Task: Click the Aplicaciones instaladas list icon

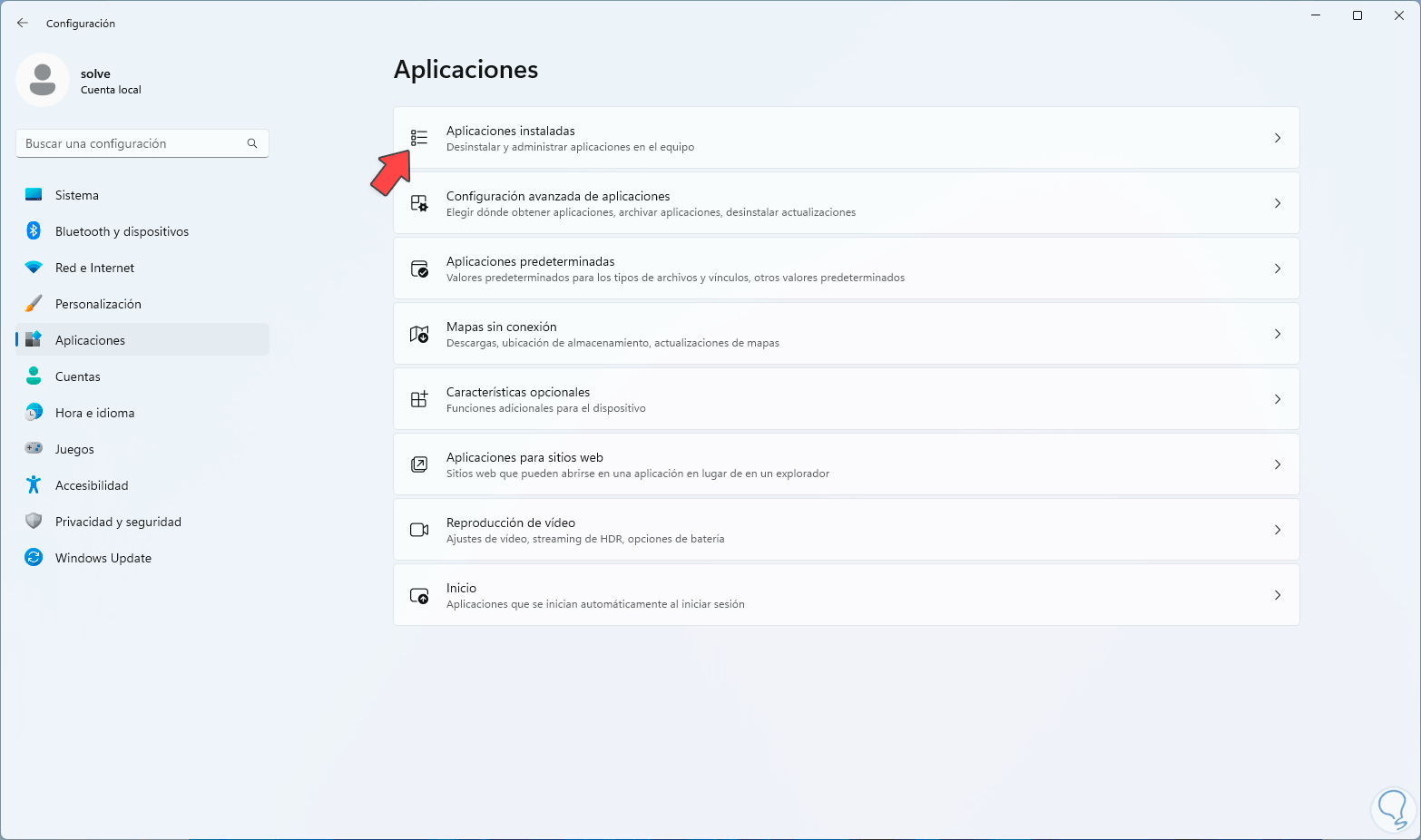Action: (x=418, y=138)
